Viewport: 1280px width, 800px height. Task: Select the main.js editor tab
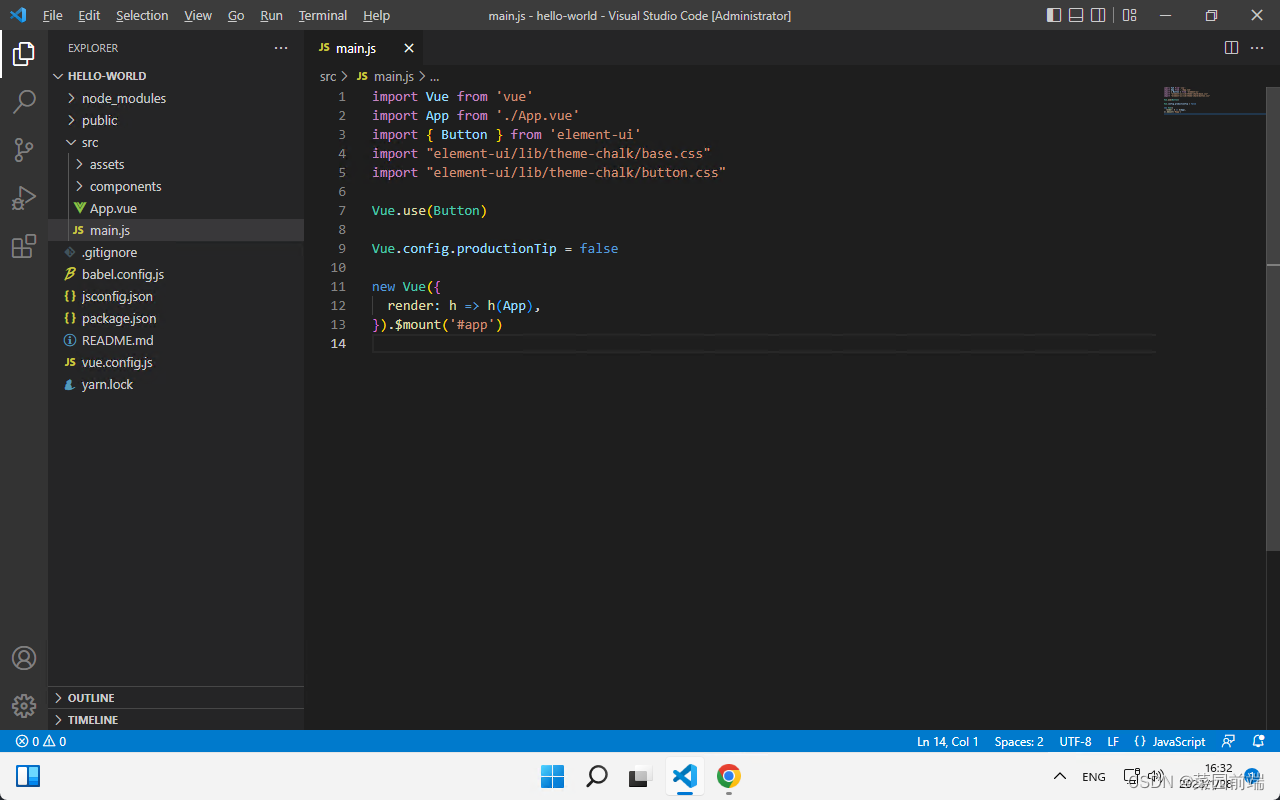tap(356, 47)
